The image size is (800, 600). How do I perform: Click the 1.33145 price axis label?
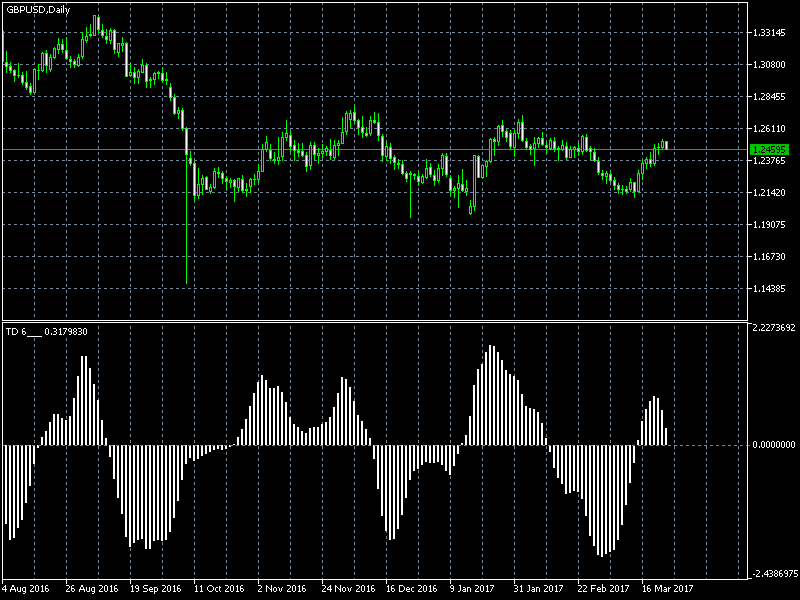[769, 33]
